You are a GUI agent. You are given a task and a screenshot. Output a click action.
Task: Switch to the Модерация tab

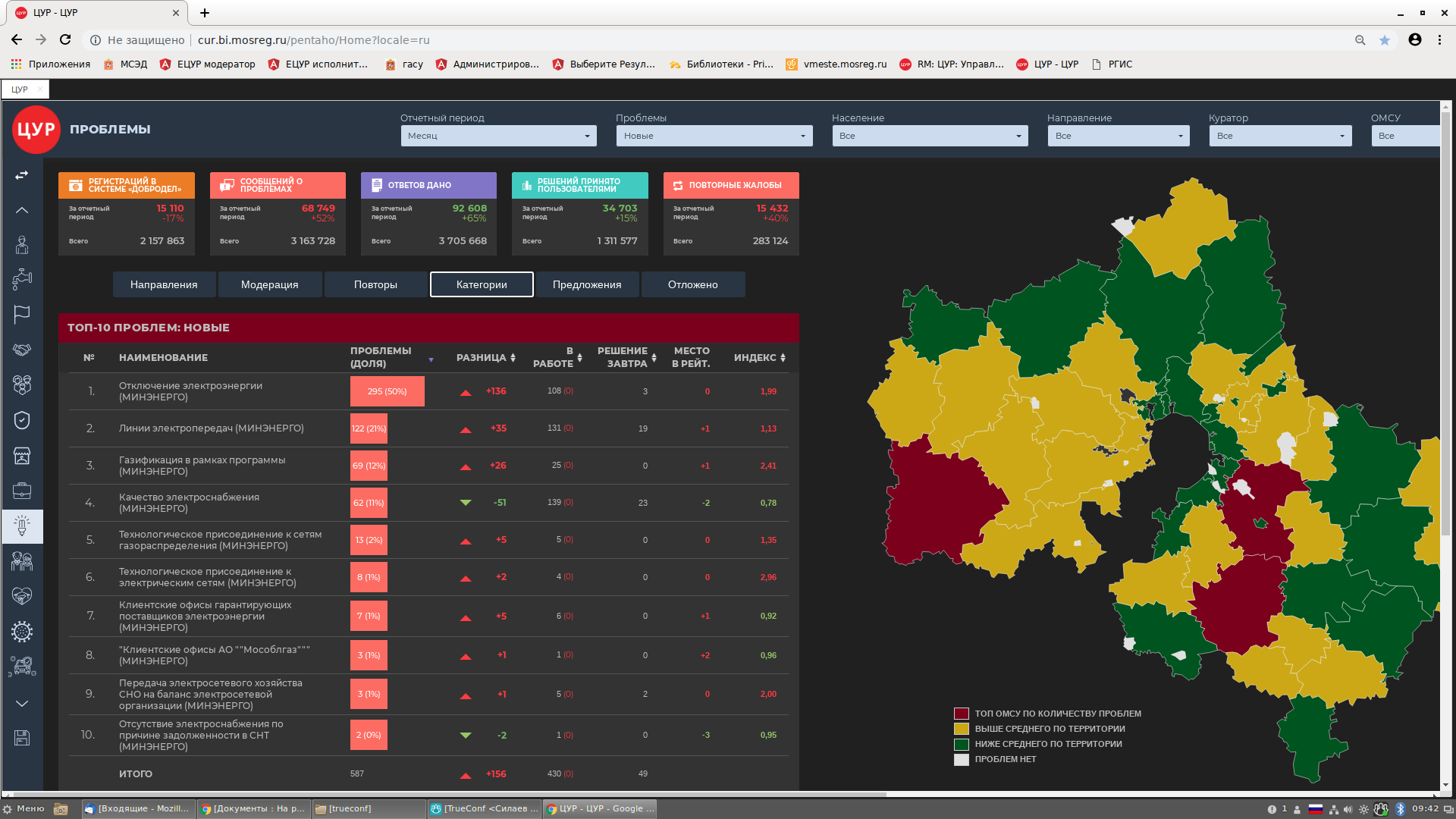point(270,284)
